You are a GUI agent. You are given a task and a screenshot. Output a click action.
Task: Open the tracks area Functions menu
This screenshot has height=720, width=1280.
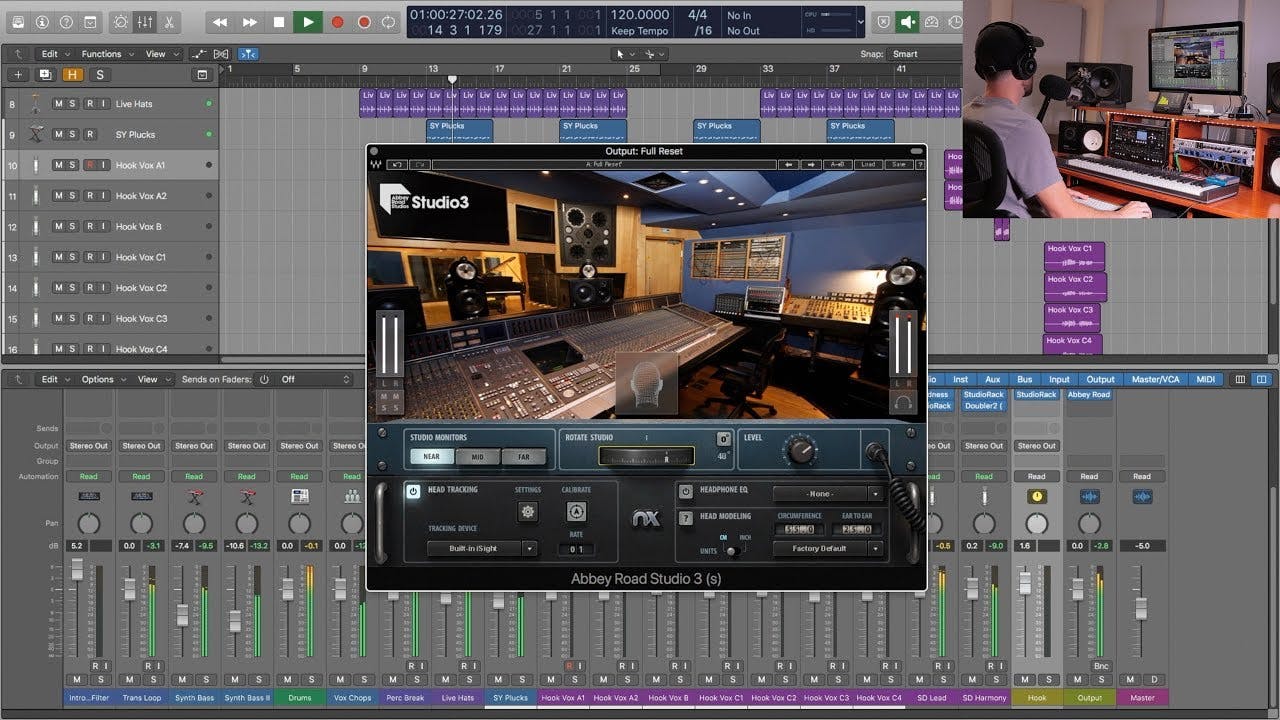click(106, 54)
